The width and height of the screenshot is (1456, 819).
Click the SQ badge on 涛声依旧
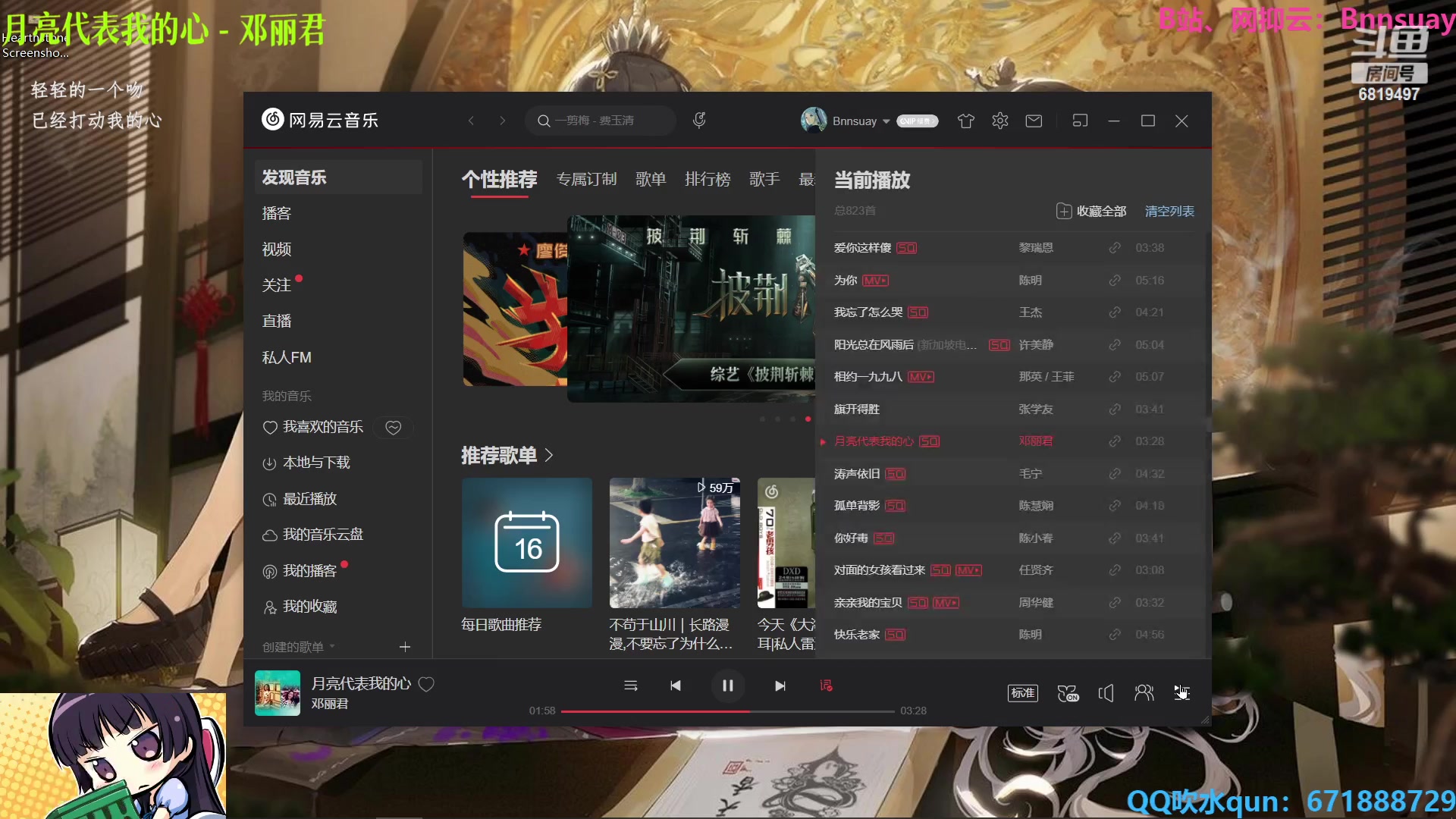pos(896,474)
